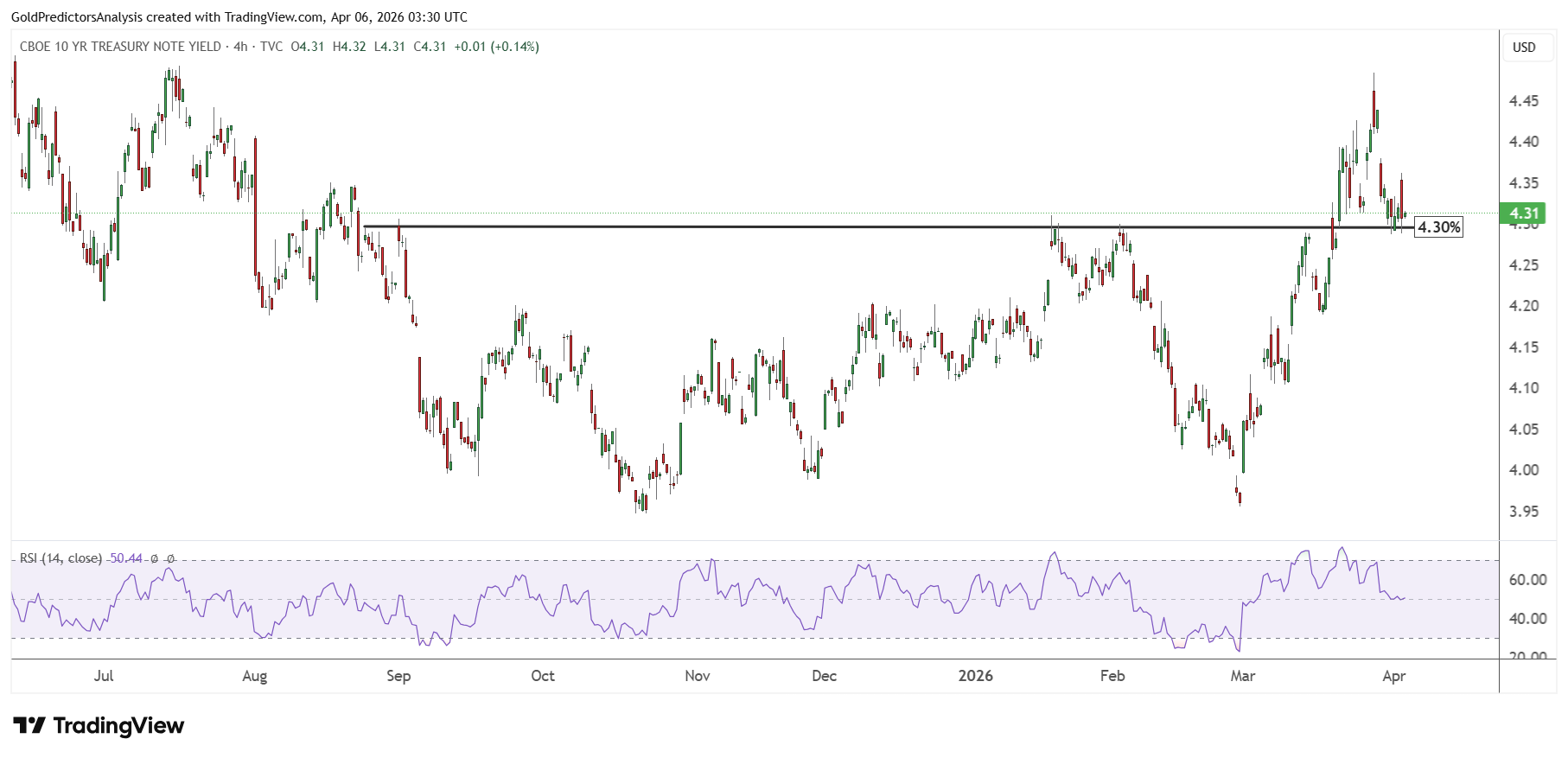This screenshot has height=758, width=1568.
Task: Click the Sep label on time axis
Action: tap(398, 676)
